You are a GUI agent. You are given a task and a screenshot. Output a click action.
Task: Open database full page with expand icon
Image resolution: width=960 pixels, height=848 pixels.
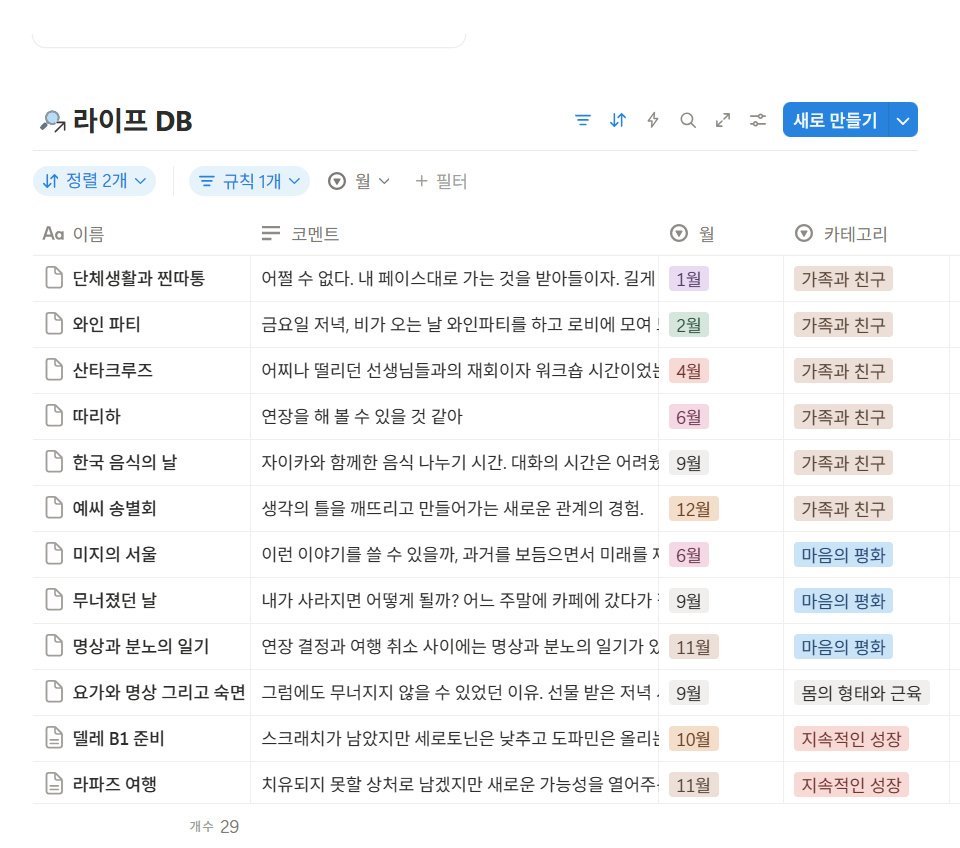coord(723,120)
